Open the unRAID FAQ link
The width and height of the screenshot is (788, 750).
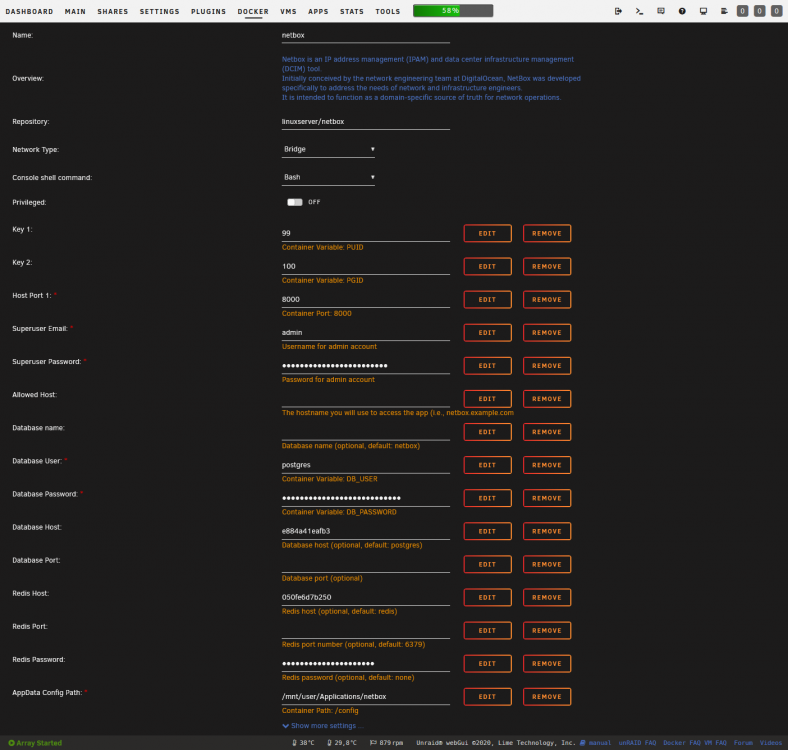coord(637,742)
